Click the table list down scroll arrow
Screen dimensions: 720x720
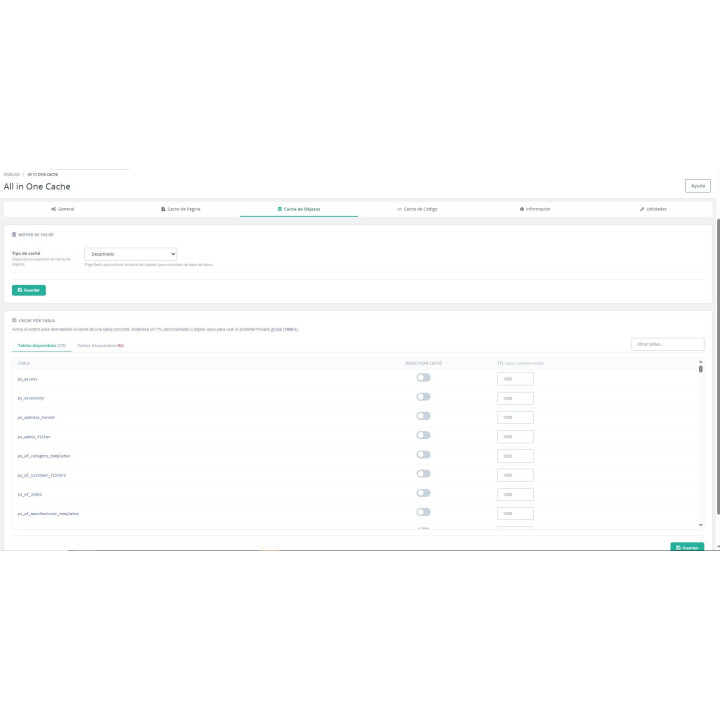[x=701, y=525]
